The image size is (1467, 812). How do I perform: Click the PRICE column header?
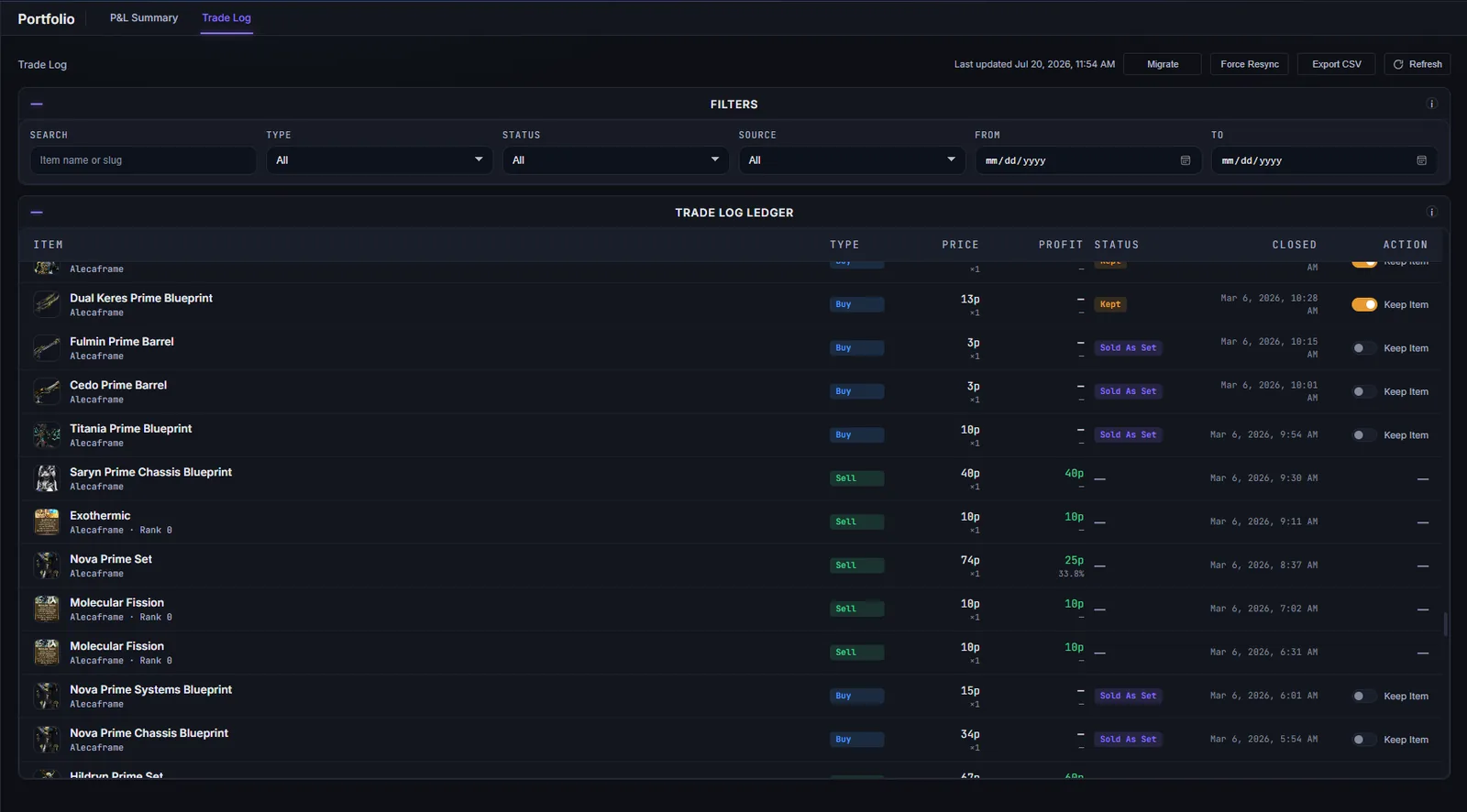(960, 245)
